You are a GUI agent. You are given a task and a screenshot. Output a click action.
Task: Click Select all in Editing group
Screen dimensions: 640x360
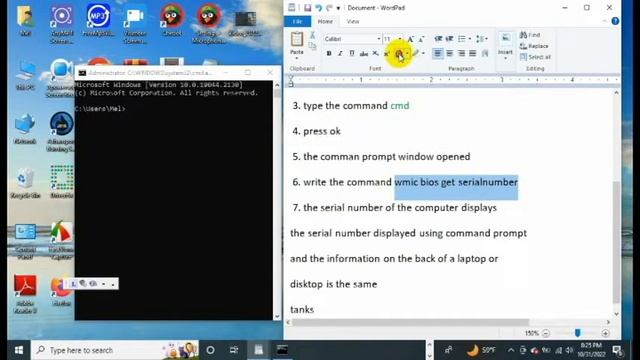point(535,57)
